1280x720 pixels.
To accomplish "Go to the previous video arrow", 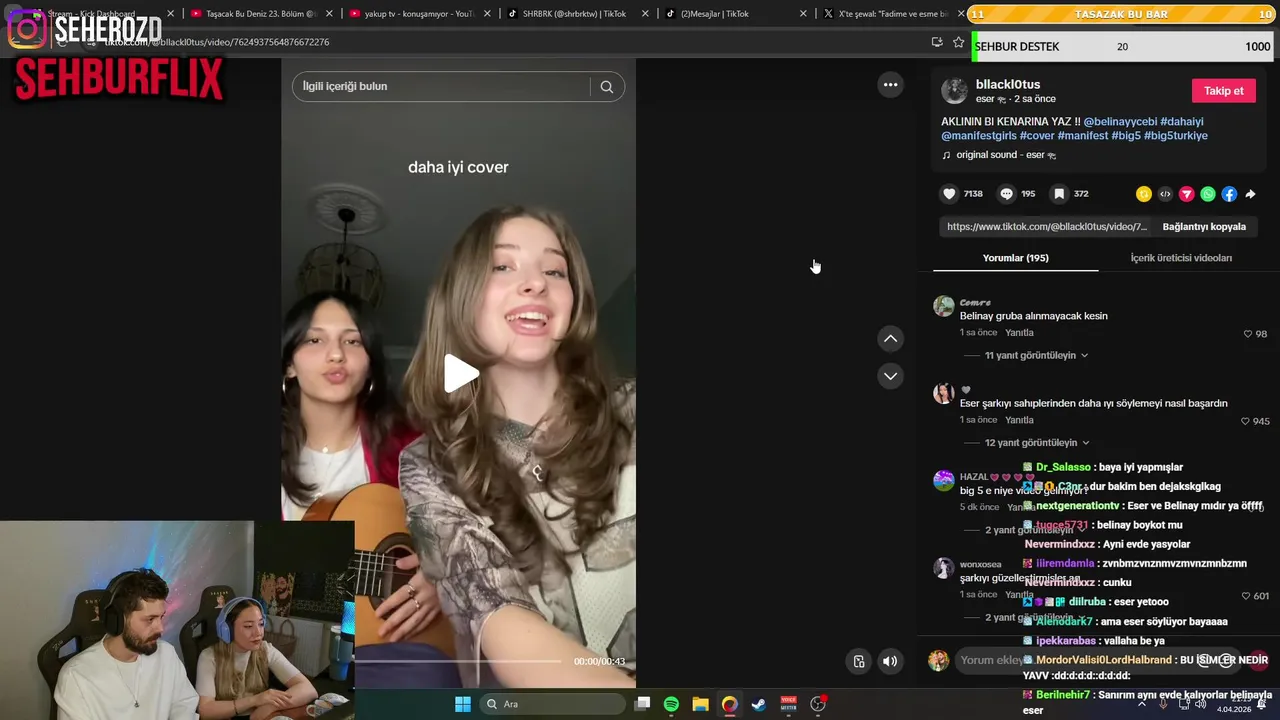I will coord(890,339).
